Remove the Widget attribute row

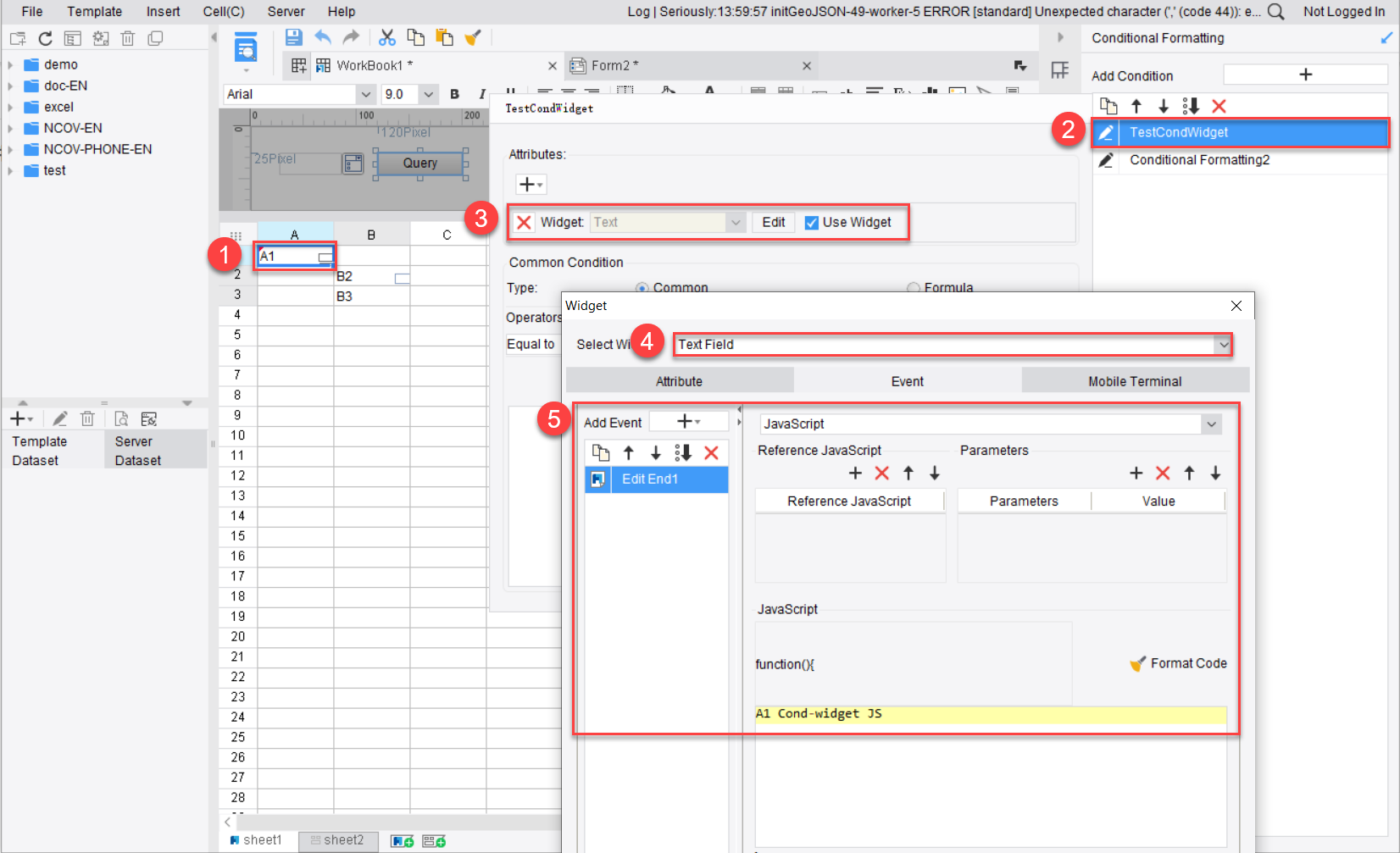coord(524,222)
